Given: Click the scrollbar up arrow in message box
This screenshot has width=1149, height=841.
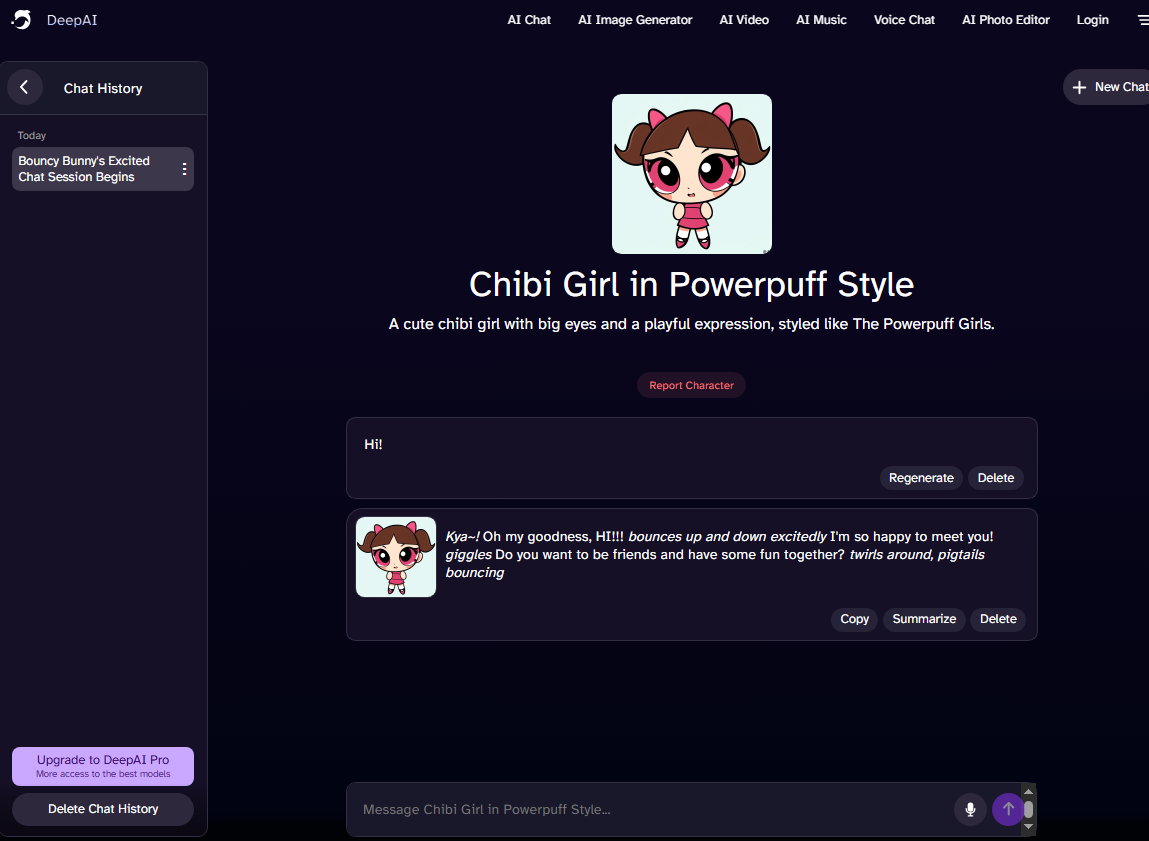Looking at the screenshot, I should (x=1028, y=791).
